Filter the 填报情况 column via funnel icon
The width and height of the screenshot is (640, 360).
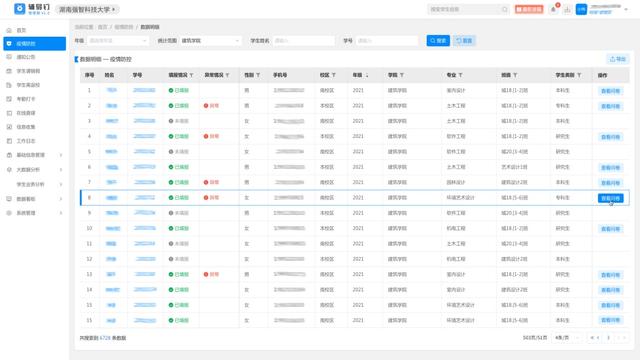point(191,75)
